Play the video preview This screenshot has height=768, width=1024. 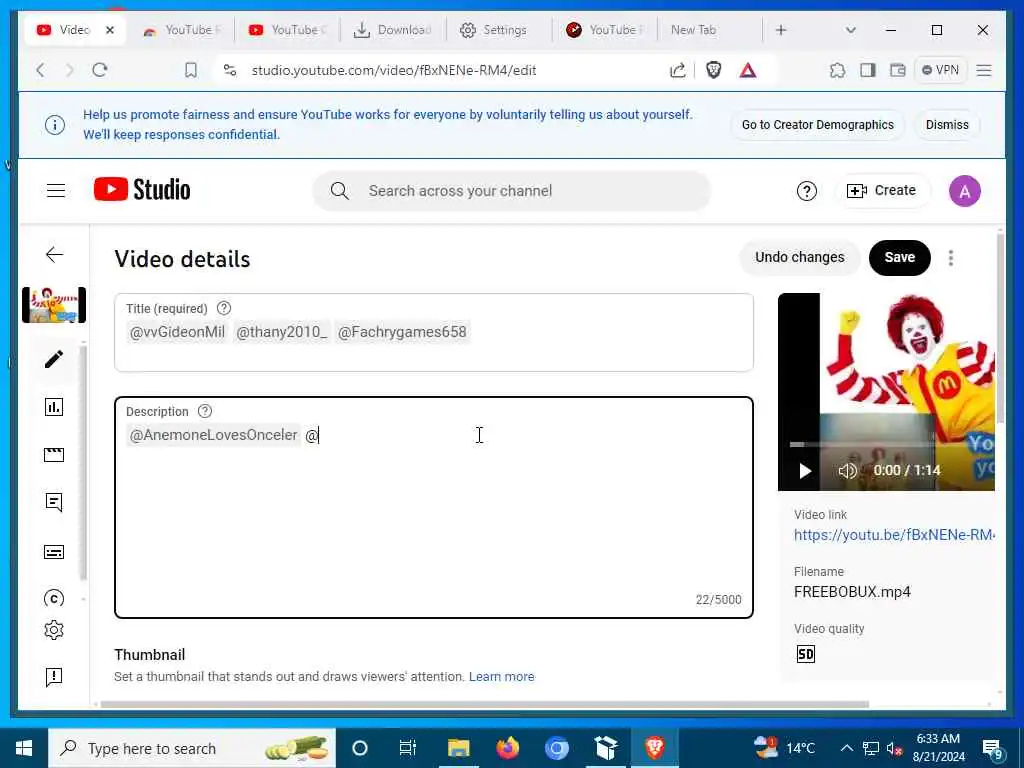pyautogui.click(x=805, y=471)
